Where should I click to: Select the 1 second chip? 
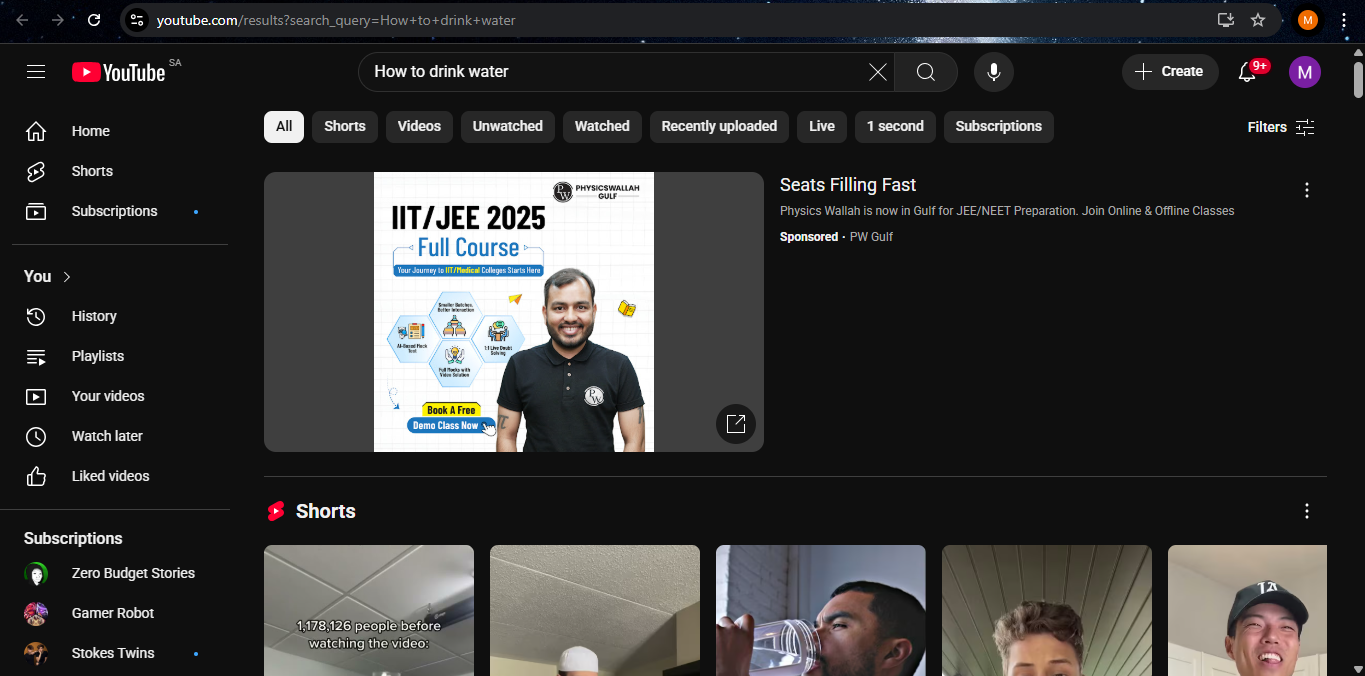[895, 127]
